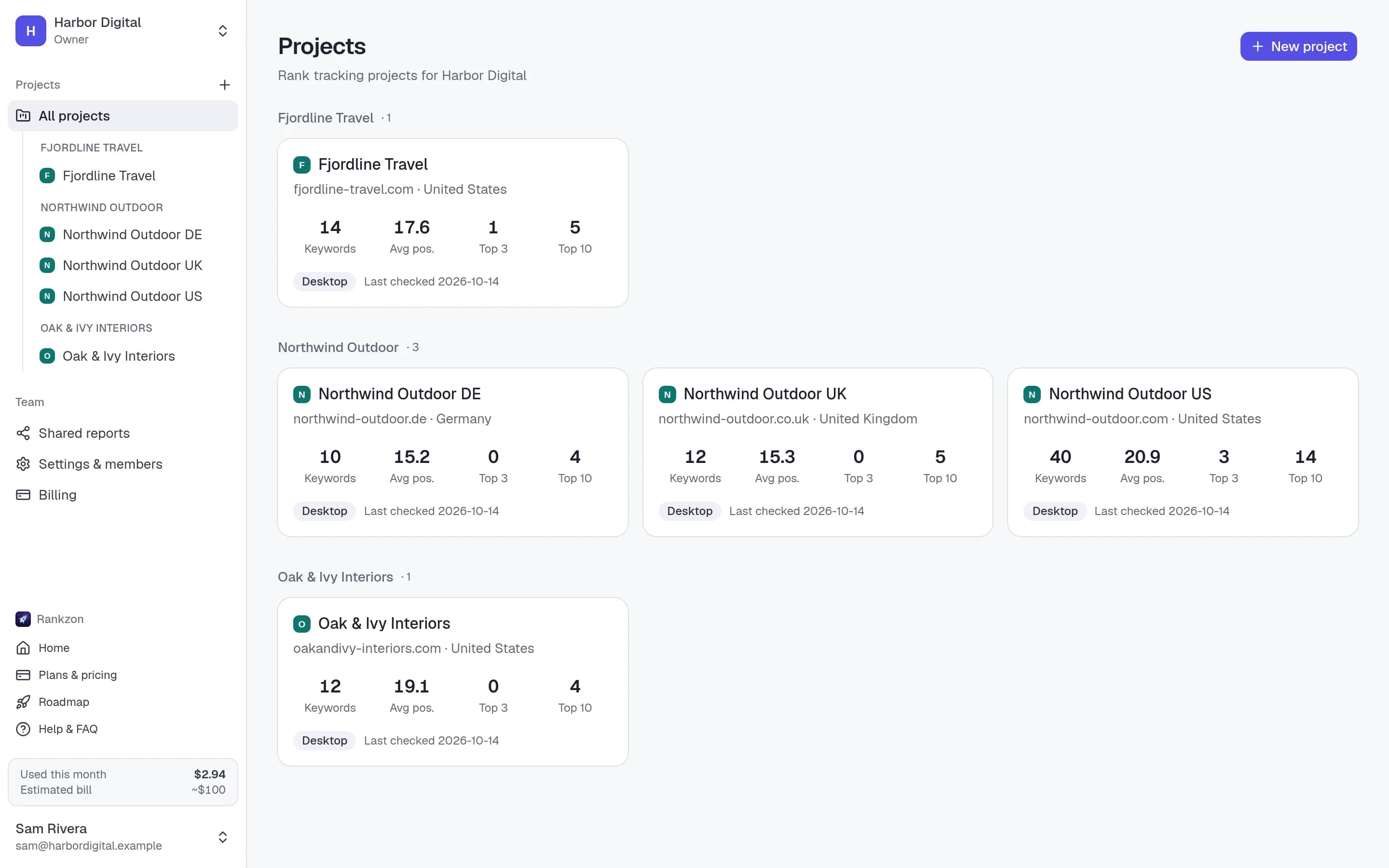This screenshot has height=868, width=1389.
Task: Click the plus icon next to the Projects sidebar heading
Action: (x=224, y=85)
